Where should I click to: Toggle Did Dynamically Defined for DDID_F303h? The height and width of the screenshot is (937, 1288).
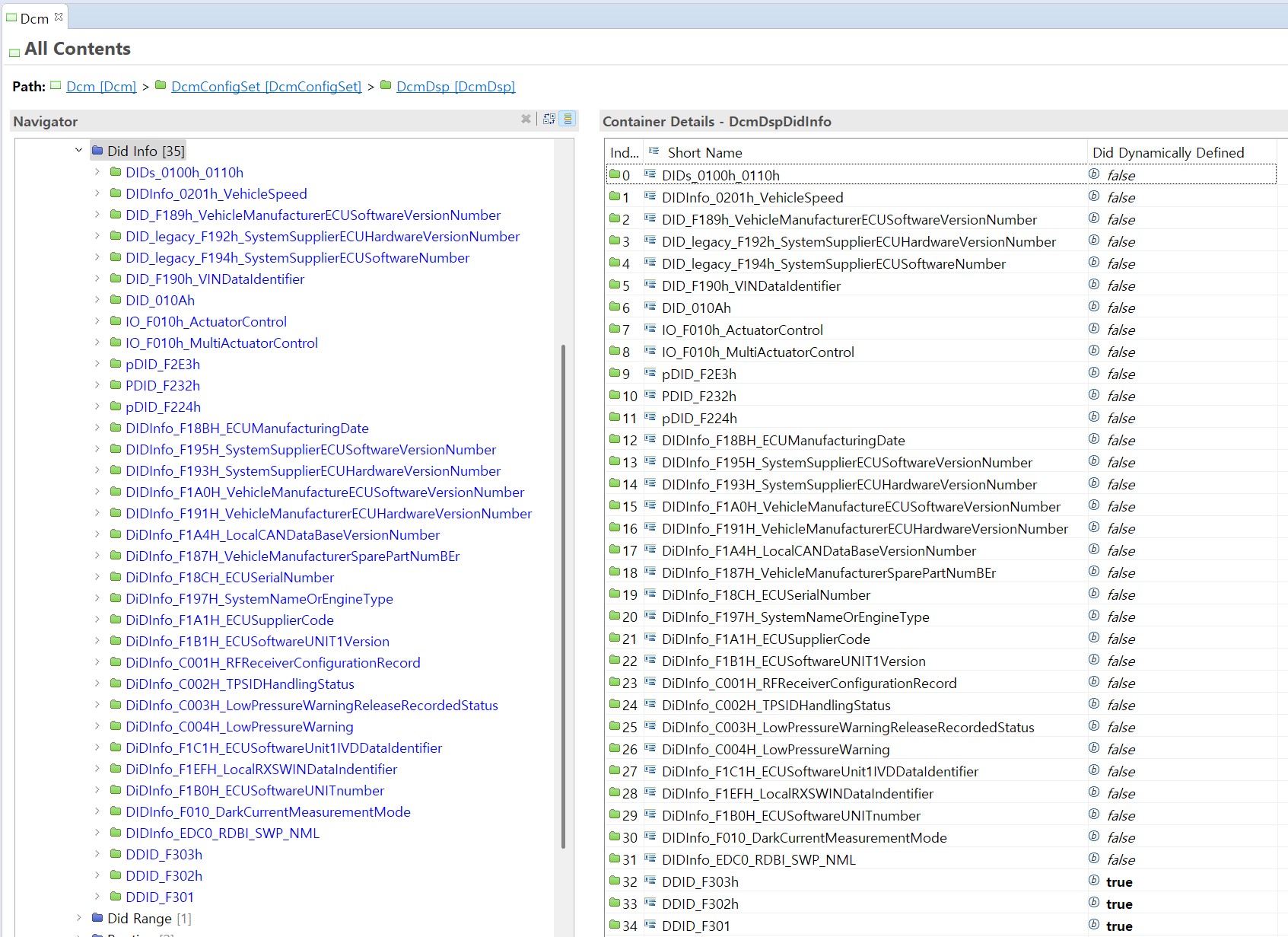(1118, 881)
